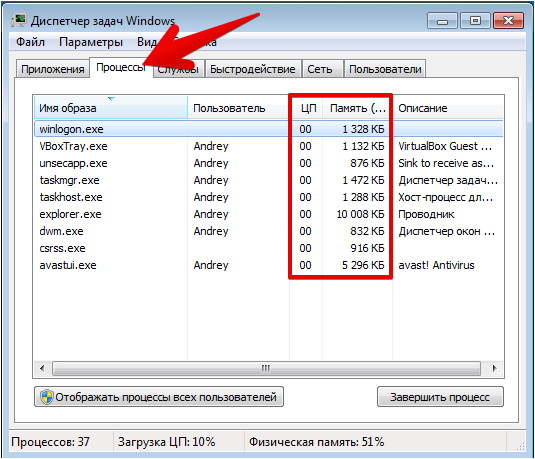This screenshot has height=459, width=535.
Task: Click the right scrollbar arrow
Action: 494,369
